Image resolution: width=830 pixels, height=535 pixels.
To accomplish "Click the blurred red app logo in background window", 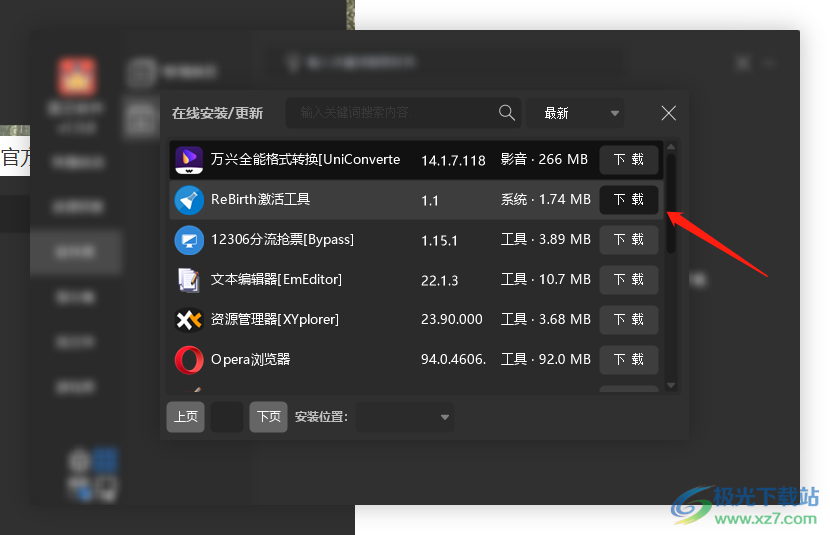I will point(77,77).
